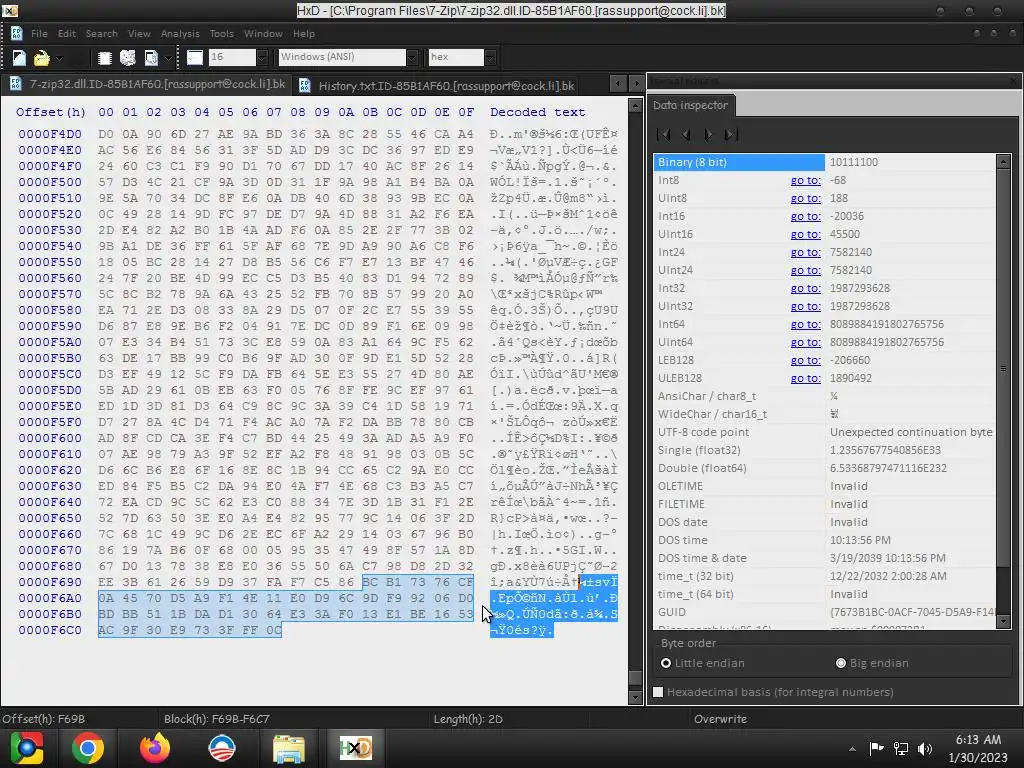1024x768 pixels.
Task: Open the Help menu
Action: click(304, 33)
